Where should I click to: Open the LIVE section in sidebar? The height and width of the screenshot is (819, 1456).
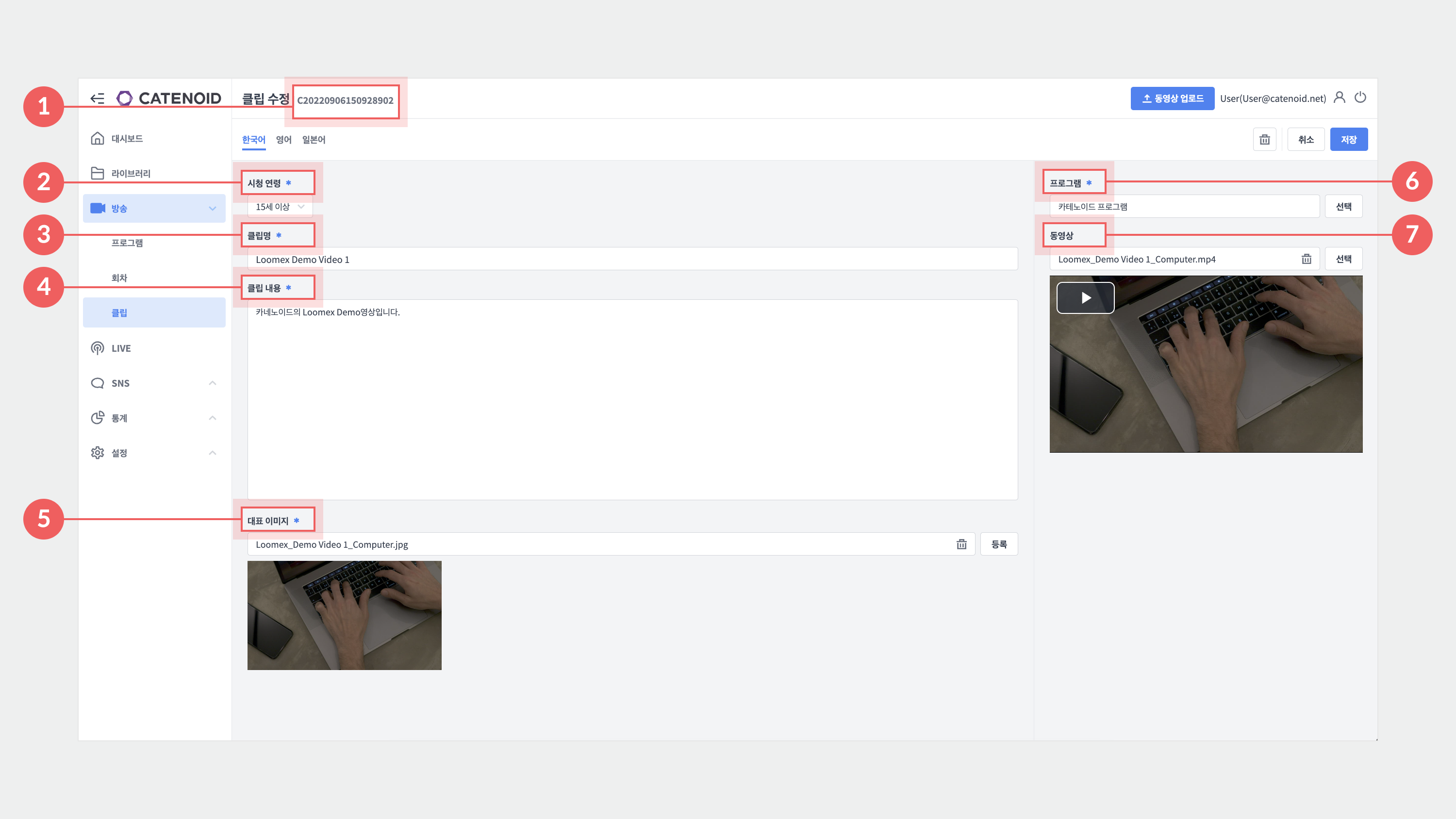tap(120, 348)
